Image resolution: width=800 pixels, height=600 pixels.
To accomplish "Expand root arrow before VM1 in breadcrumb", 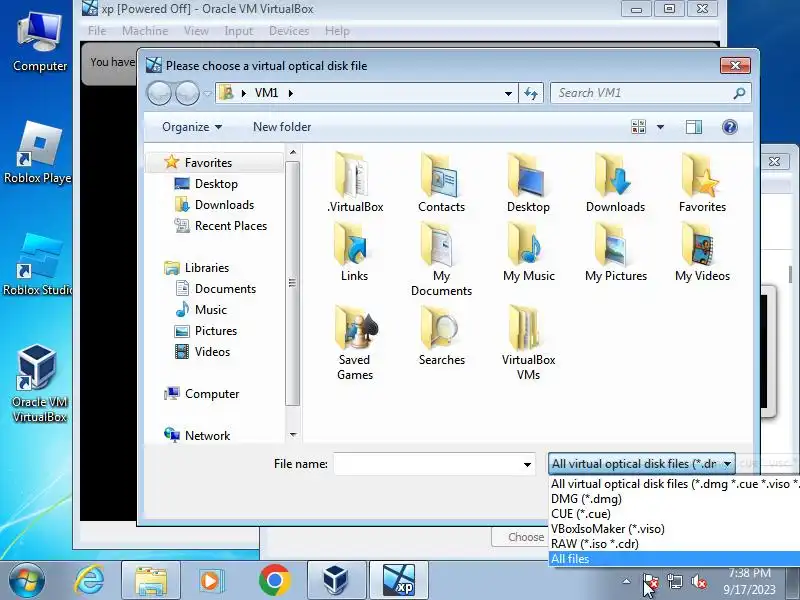I will (243, 93).
